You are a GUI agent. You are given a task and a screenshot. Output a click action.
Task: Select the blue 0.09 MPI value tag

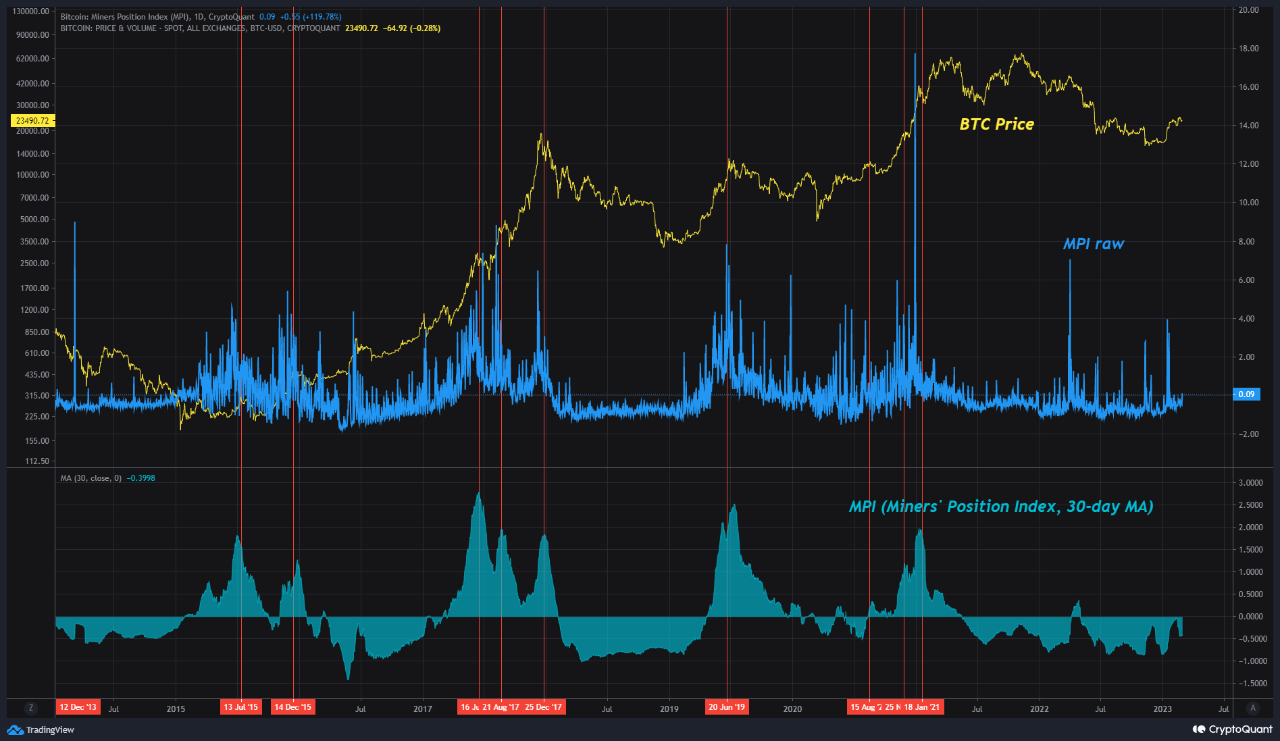tap(1247, 394)
